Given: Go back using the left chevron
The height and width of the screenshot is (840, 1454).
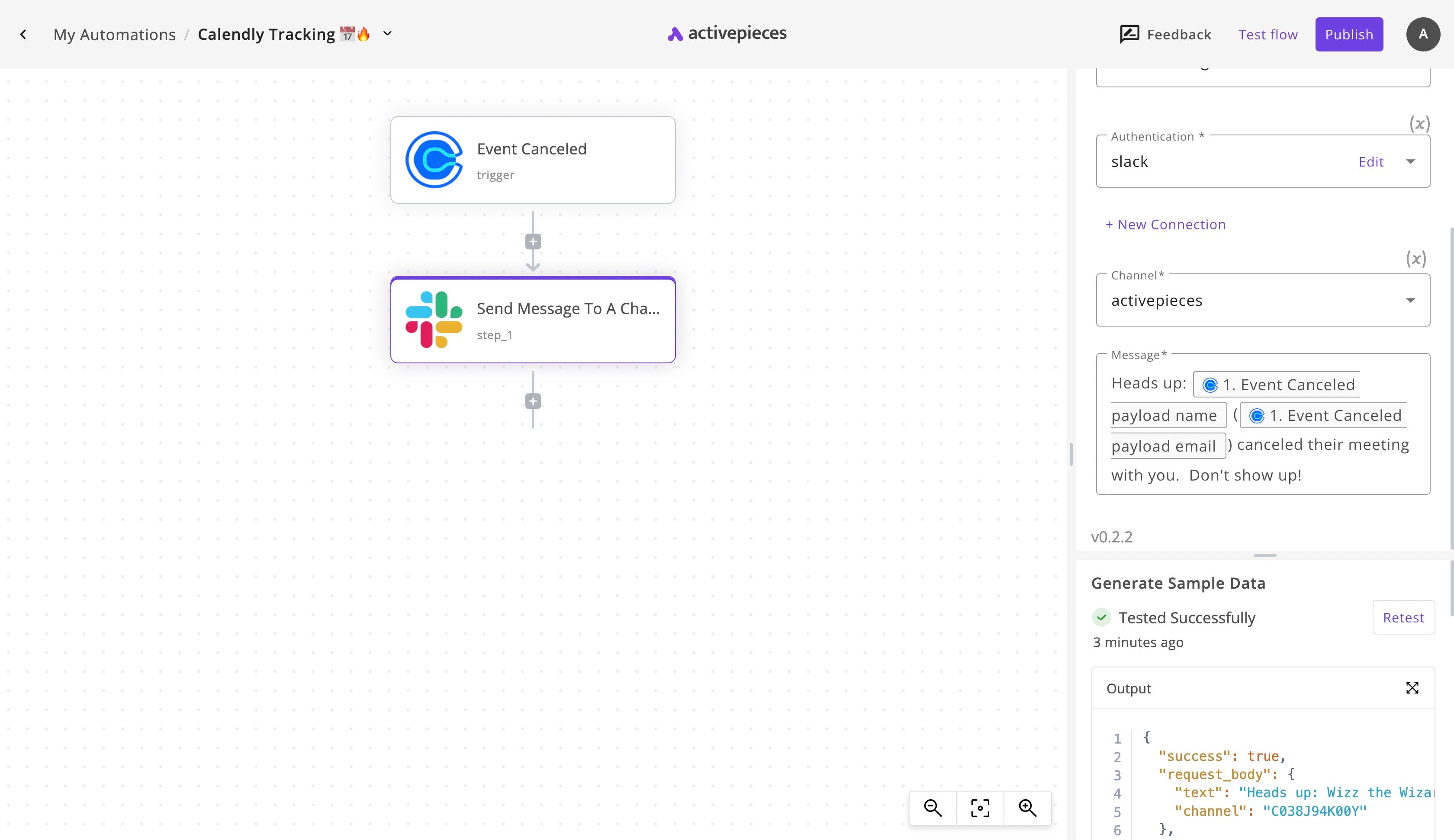Looking at the screenshot, I should click(23, 35).
